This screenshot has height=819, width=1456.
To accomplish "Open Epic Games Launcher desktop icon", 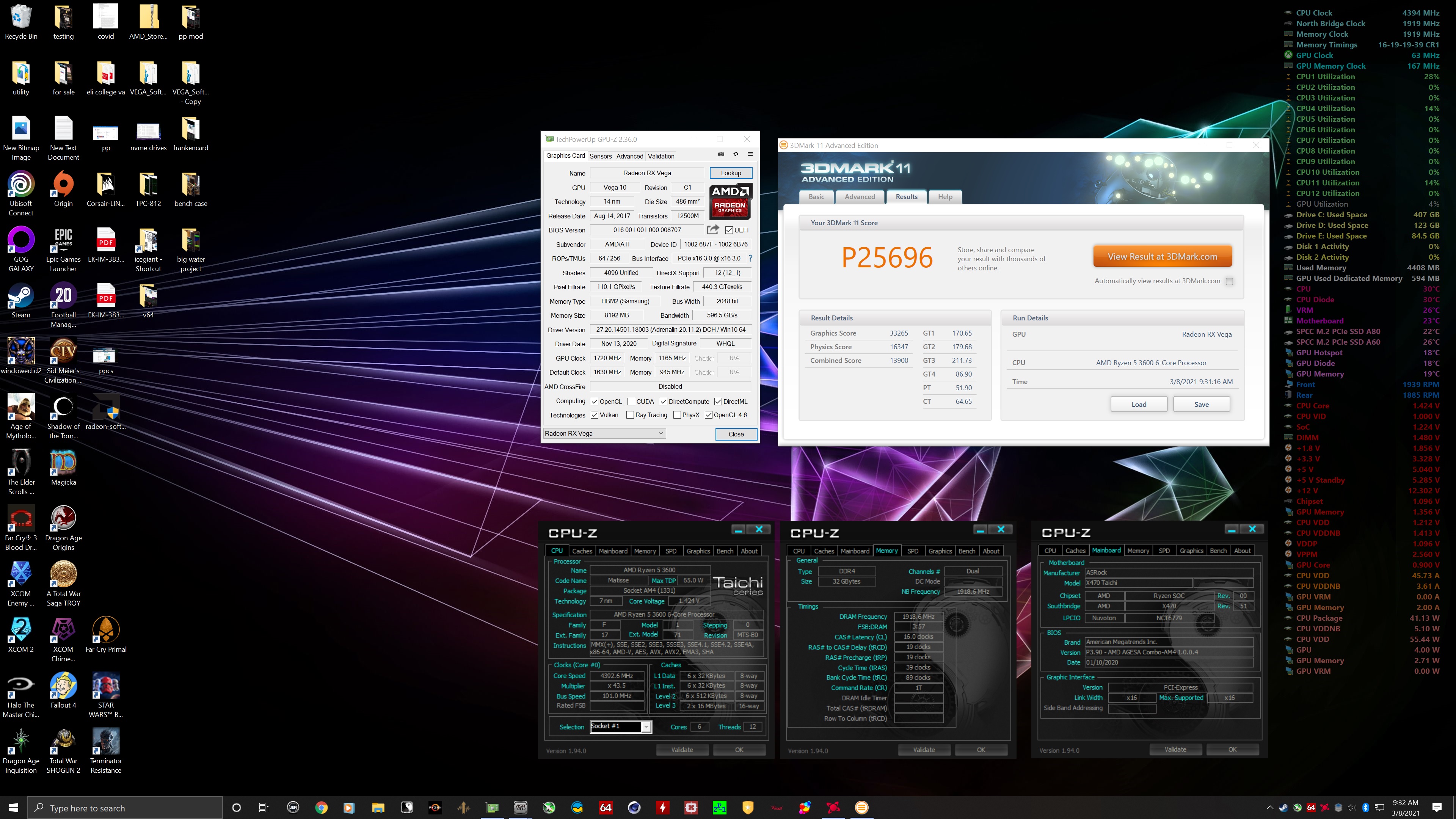I will (x=63, y=249).
